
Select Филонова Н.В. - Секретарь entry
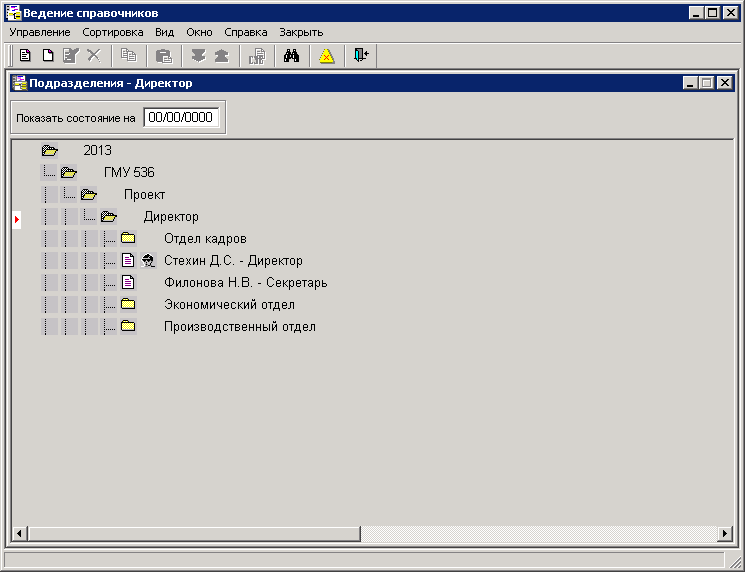pos(246,283)
